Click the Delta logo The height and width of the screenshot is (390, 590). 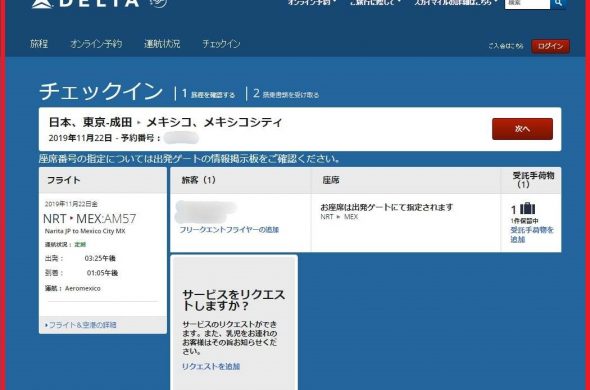tap(85, 3)
